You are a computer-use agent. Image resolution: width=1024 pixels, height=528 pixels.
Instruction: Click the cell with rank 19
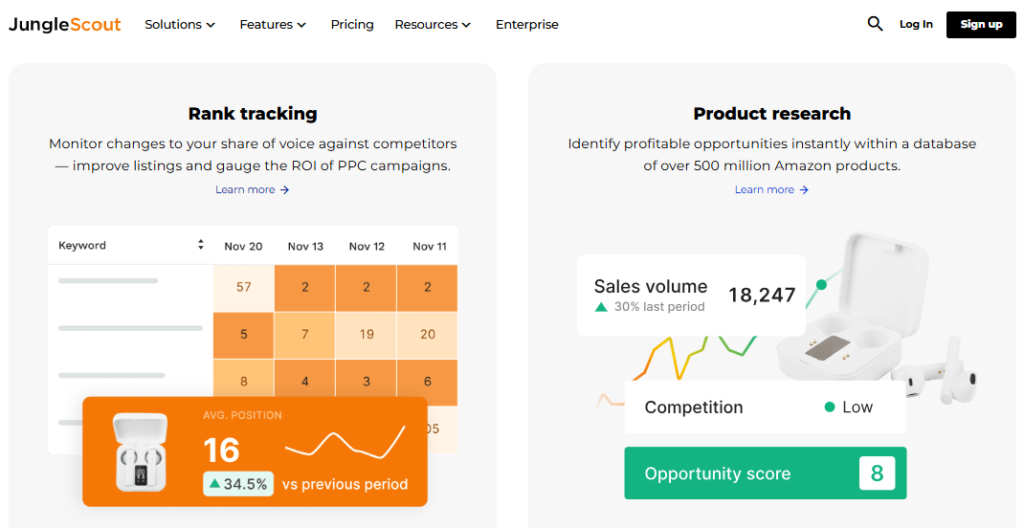click(366, 335)
